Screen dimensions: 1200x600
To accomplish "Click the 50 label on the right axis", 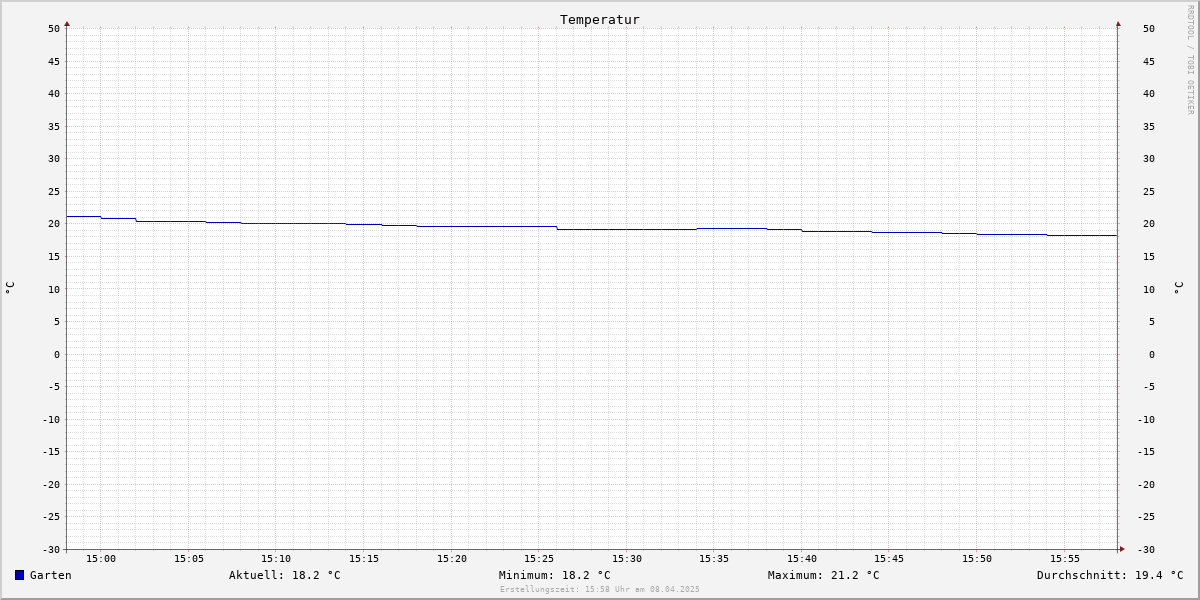I will point(1149,29).
